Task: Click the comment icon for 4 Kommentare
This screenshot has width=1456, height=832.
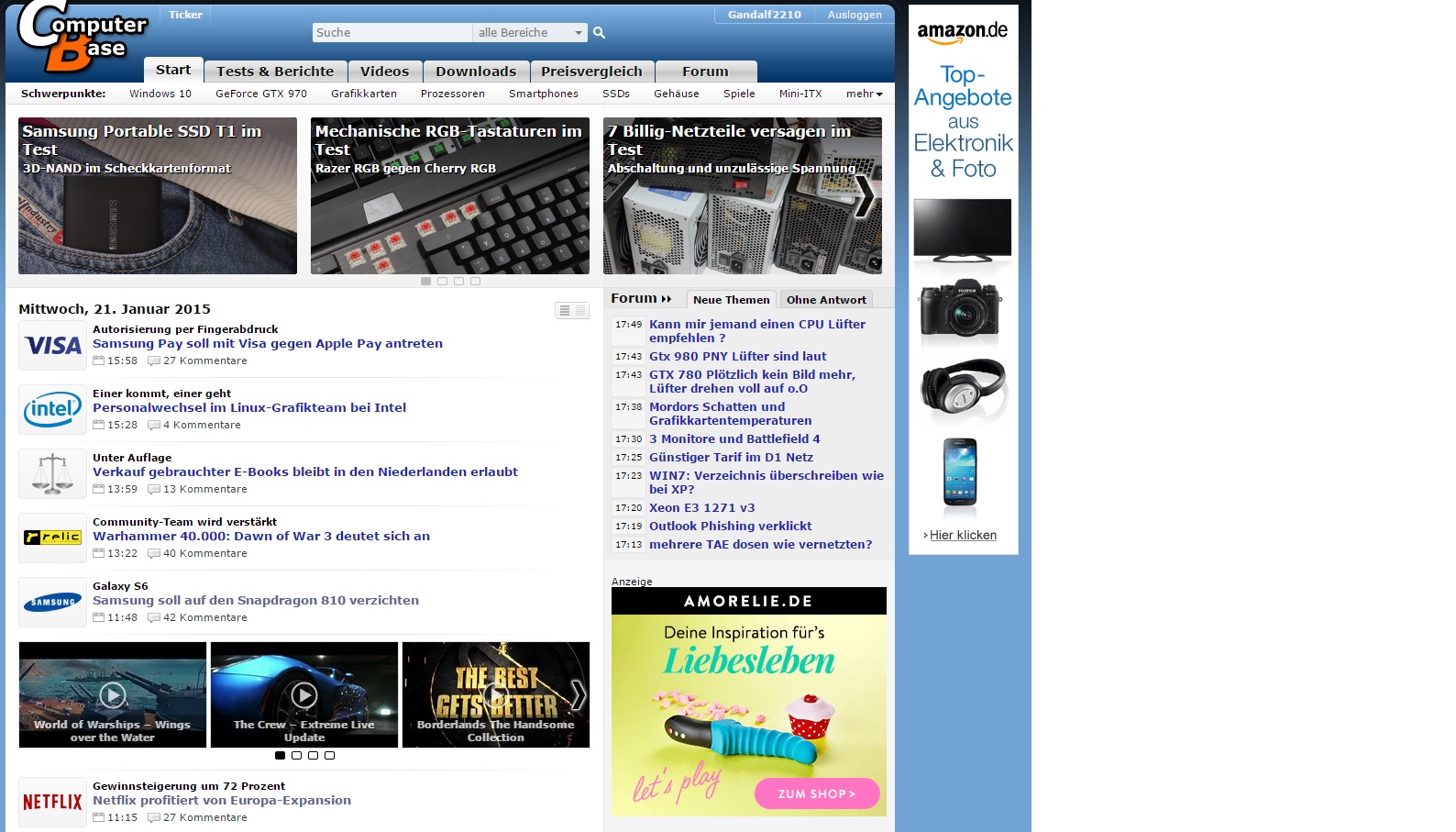Action: tap(154, 425)
